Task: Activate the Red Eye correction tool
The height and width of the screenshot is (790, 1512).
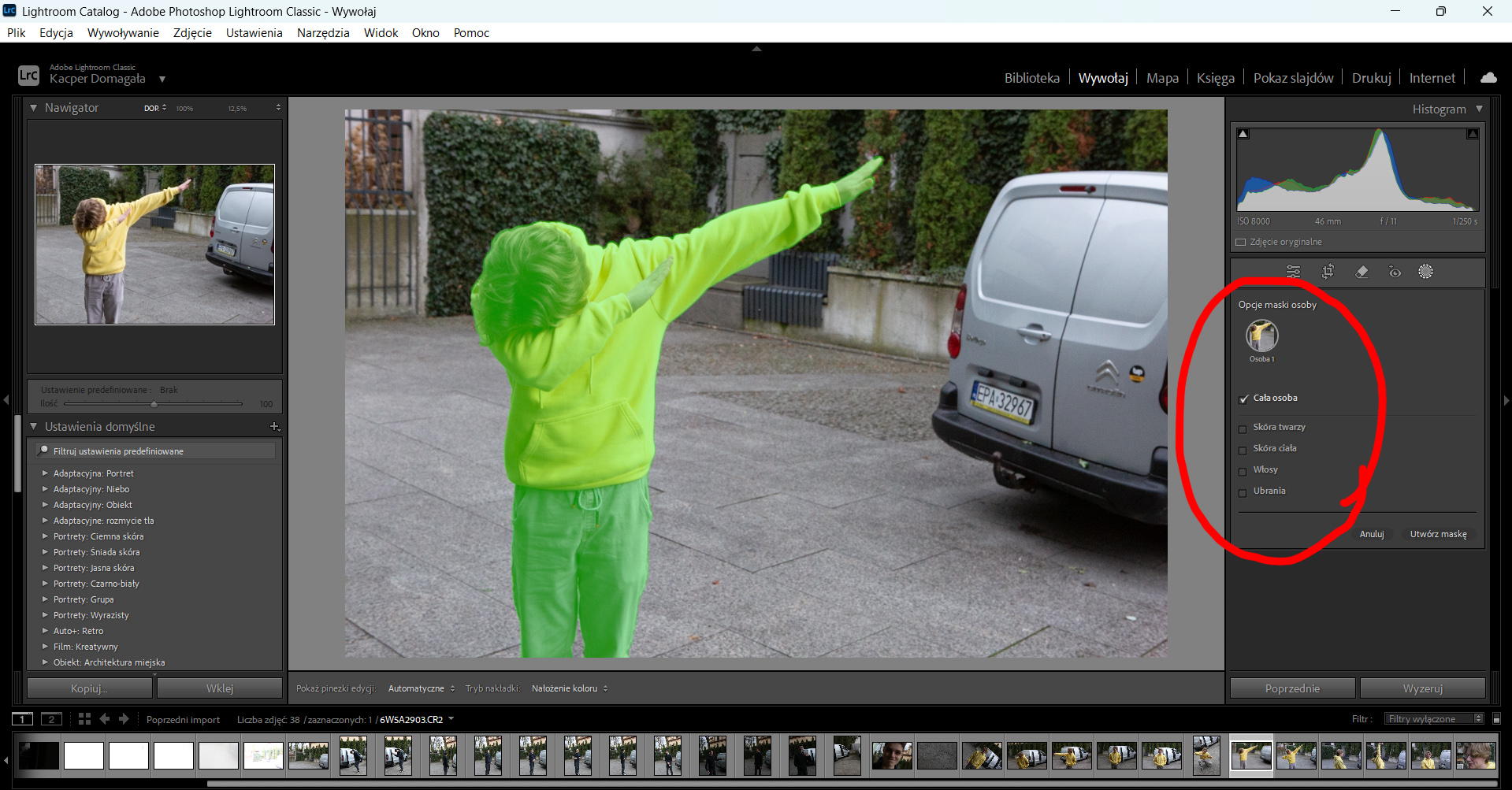Action: point(1395,272)
